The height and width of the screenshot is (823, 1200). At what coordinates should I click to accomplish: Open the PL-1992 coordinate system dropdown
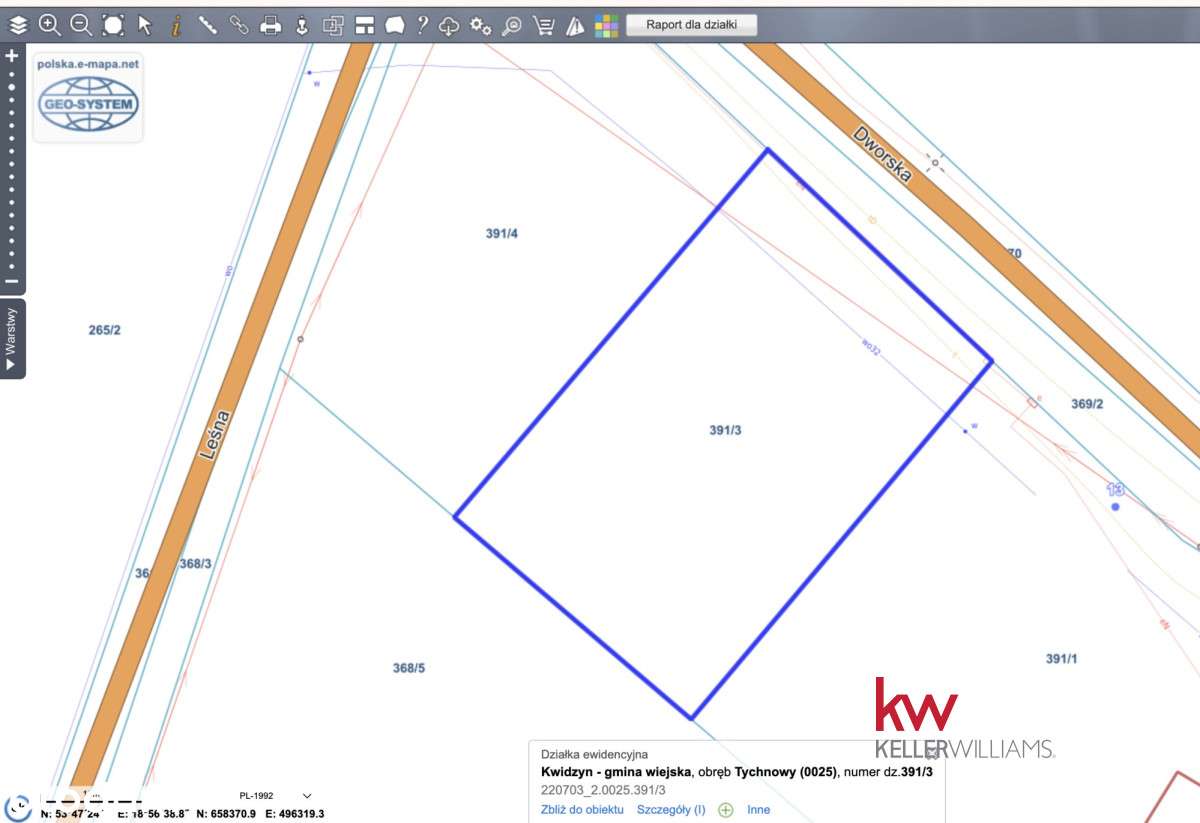tap(275, 796)
